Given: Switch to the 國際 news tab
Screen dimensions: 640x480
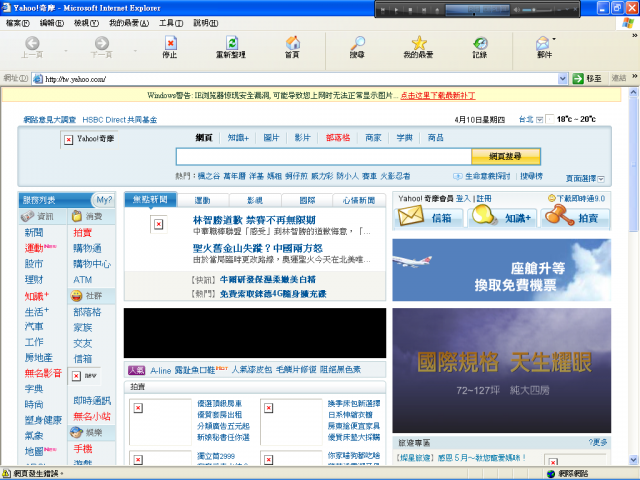Looking at the screenshot, I should click(307, 200).
